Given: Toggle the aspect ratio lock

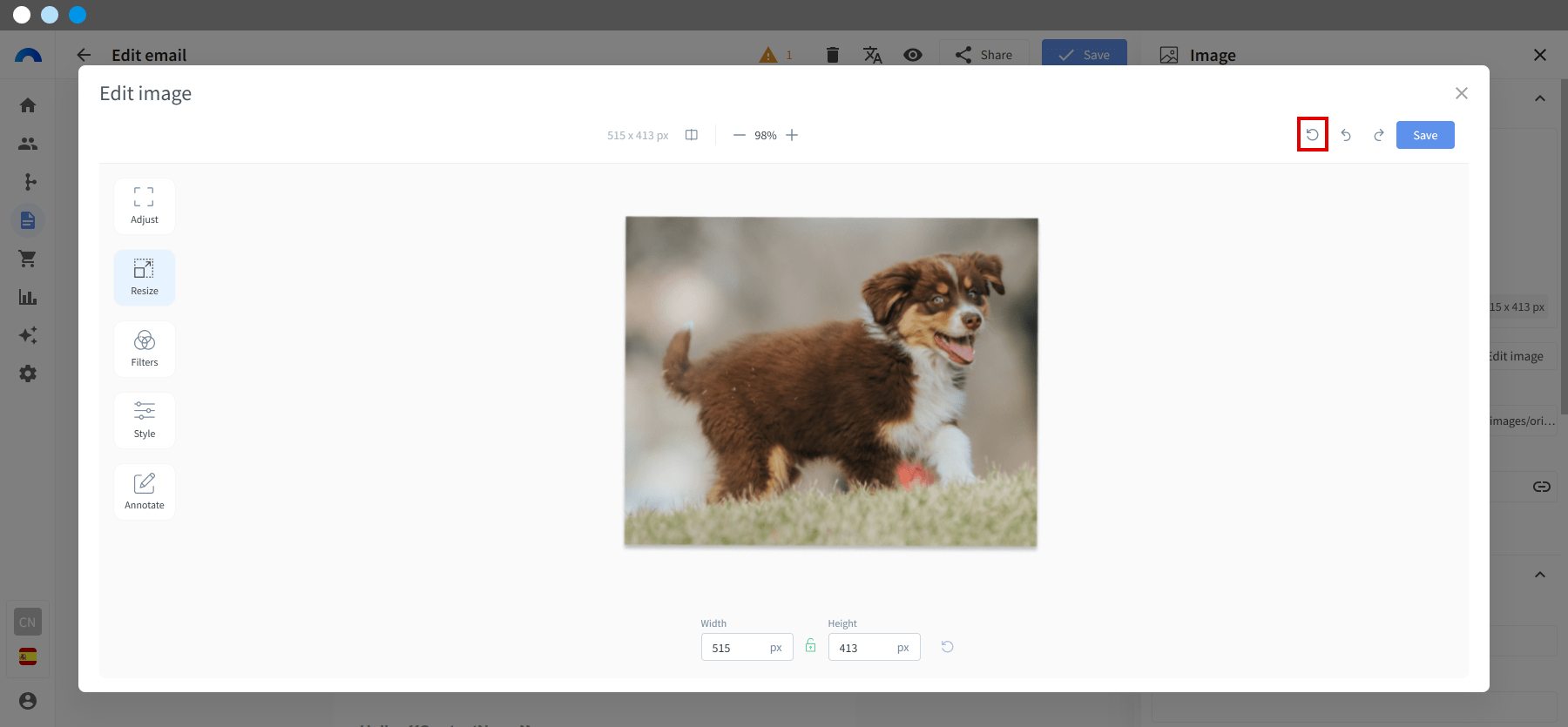Looking at the screenshot, I should tap(811, 646).
